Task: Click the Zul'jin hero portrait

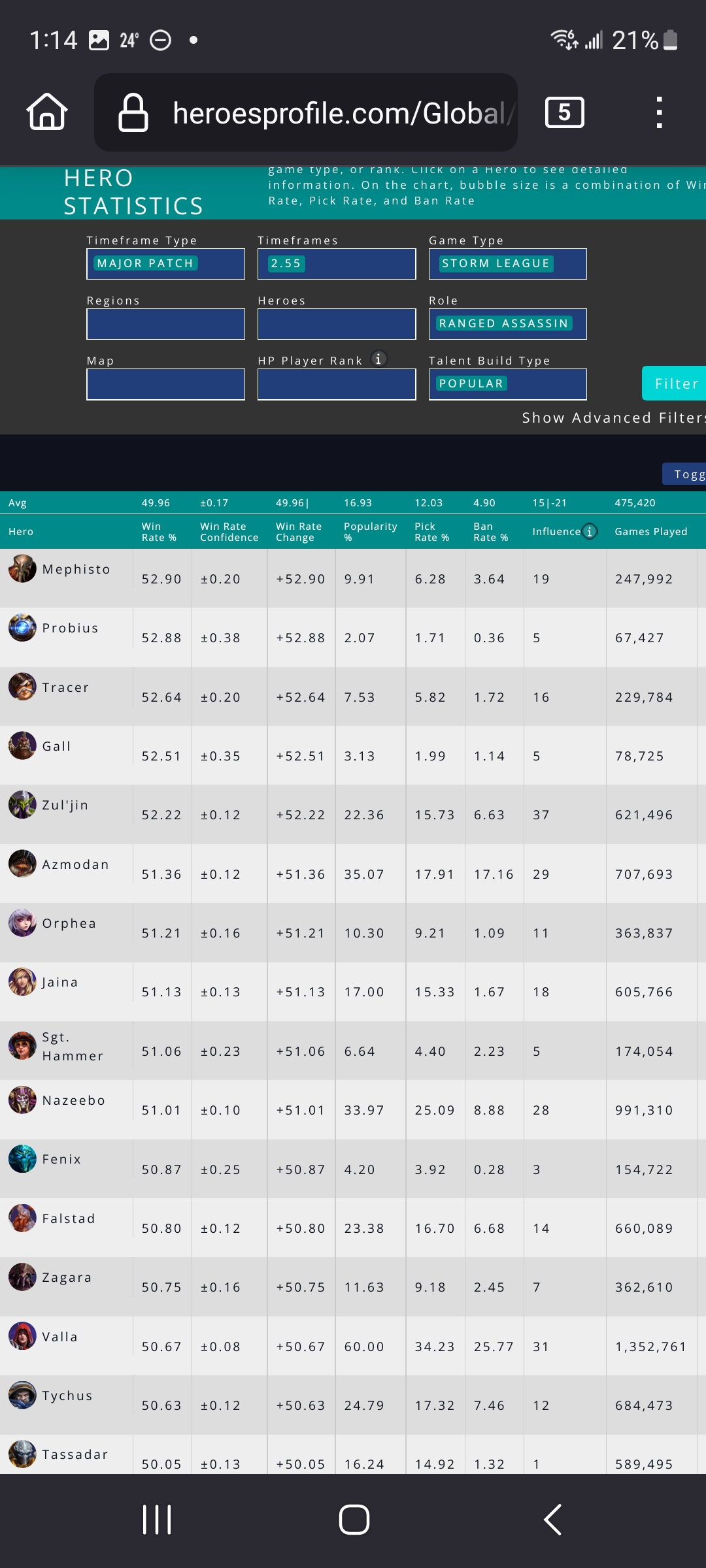Action: pos(22,804)
